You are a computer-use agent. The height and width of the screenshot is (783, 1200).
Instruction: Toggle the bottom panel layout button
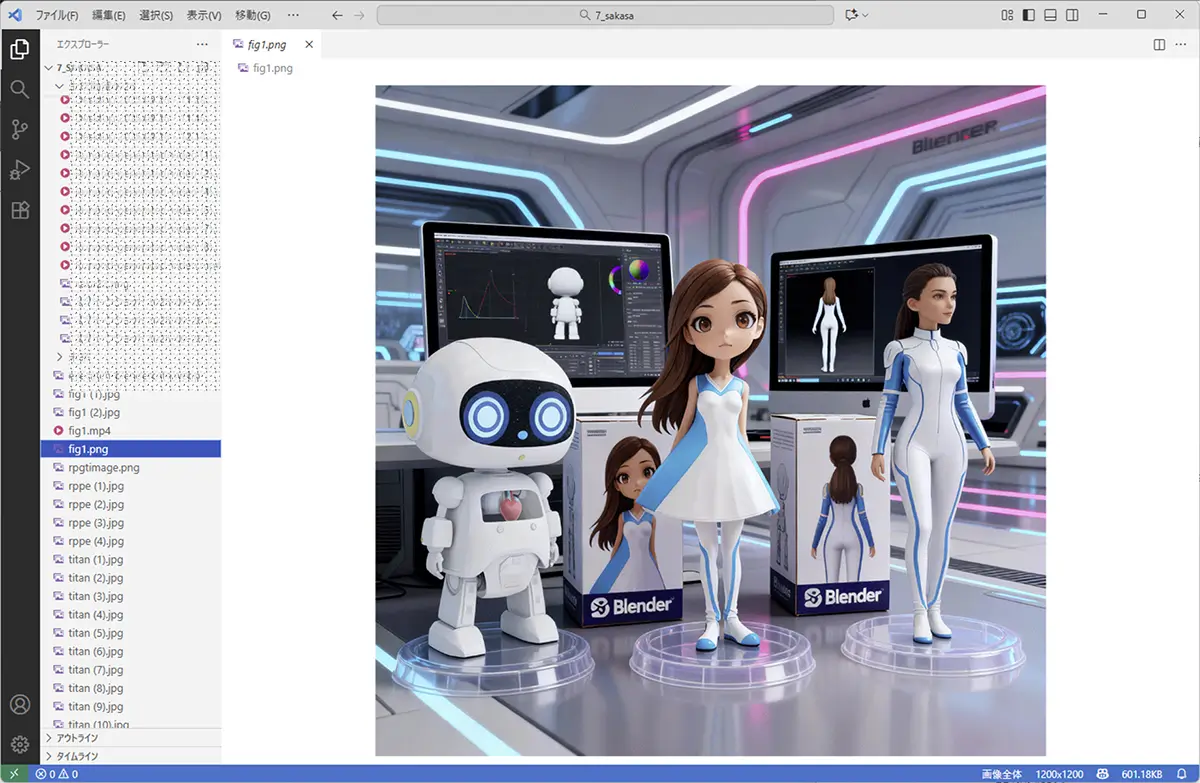(1050, 15)
